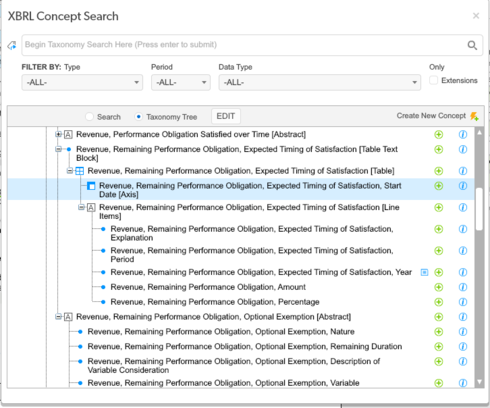This screenshot has width=490, height=408.
Task: Click green plus for Optional Exemption, Remaining Duration
Action: pos(439,347)
